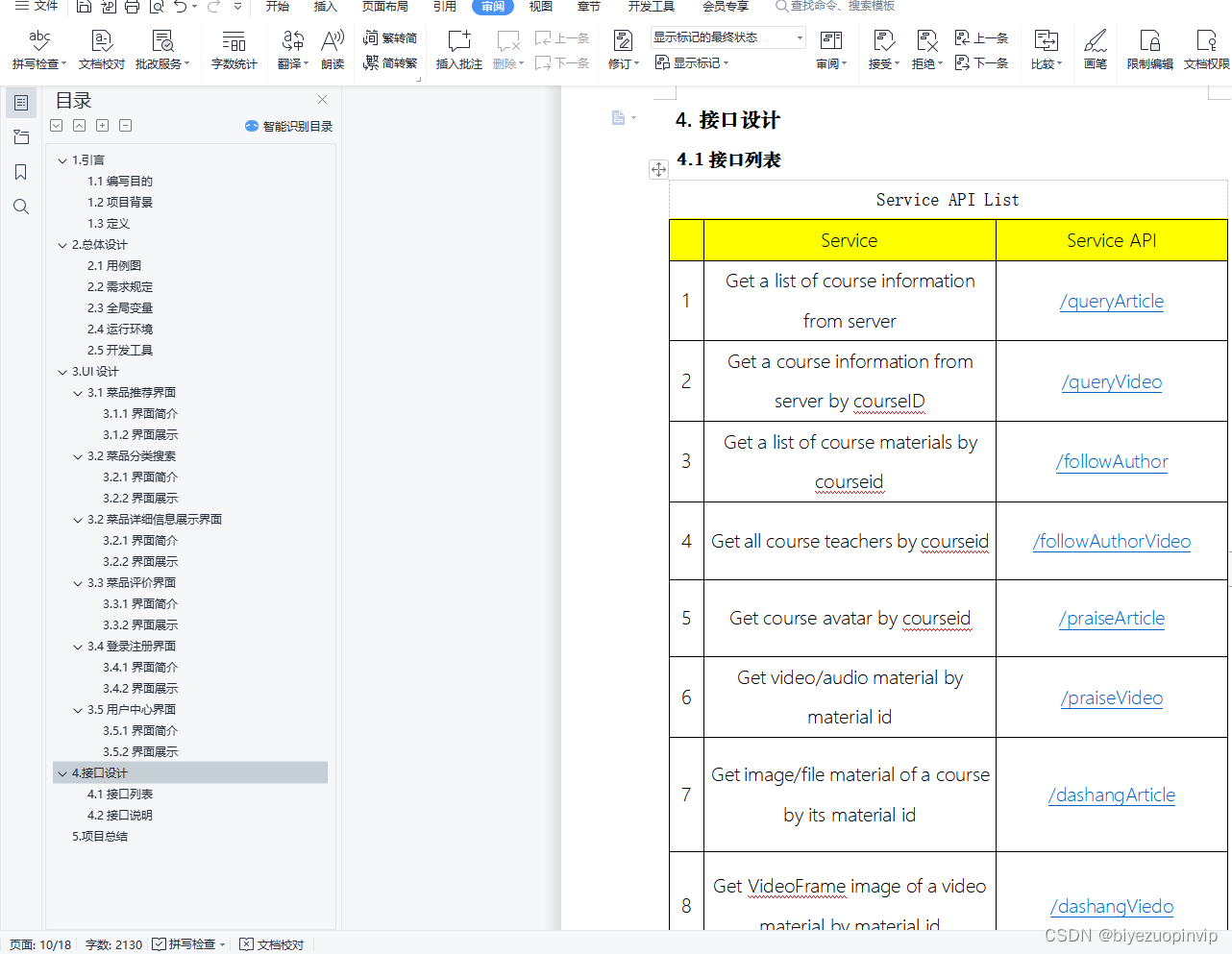Open the /queryArticle link

click(x=1112, y=302)
